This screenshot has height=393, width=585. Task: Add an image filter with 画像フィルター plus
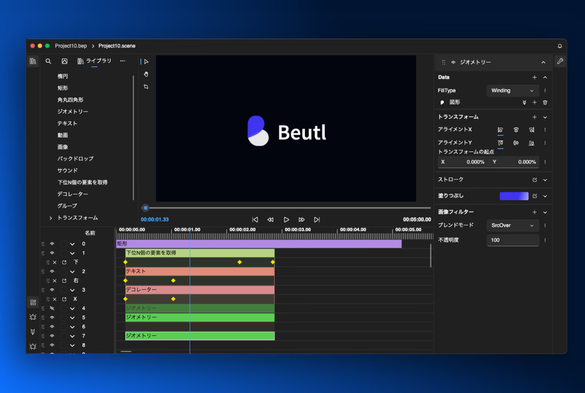coord(534,212)
